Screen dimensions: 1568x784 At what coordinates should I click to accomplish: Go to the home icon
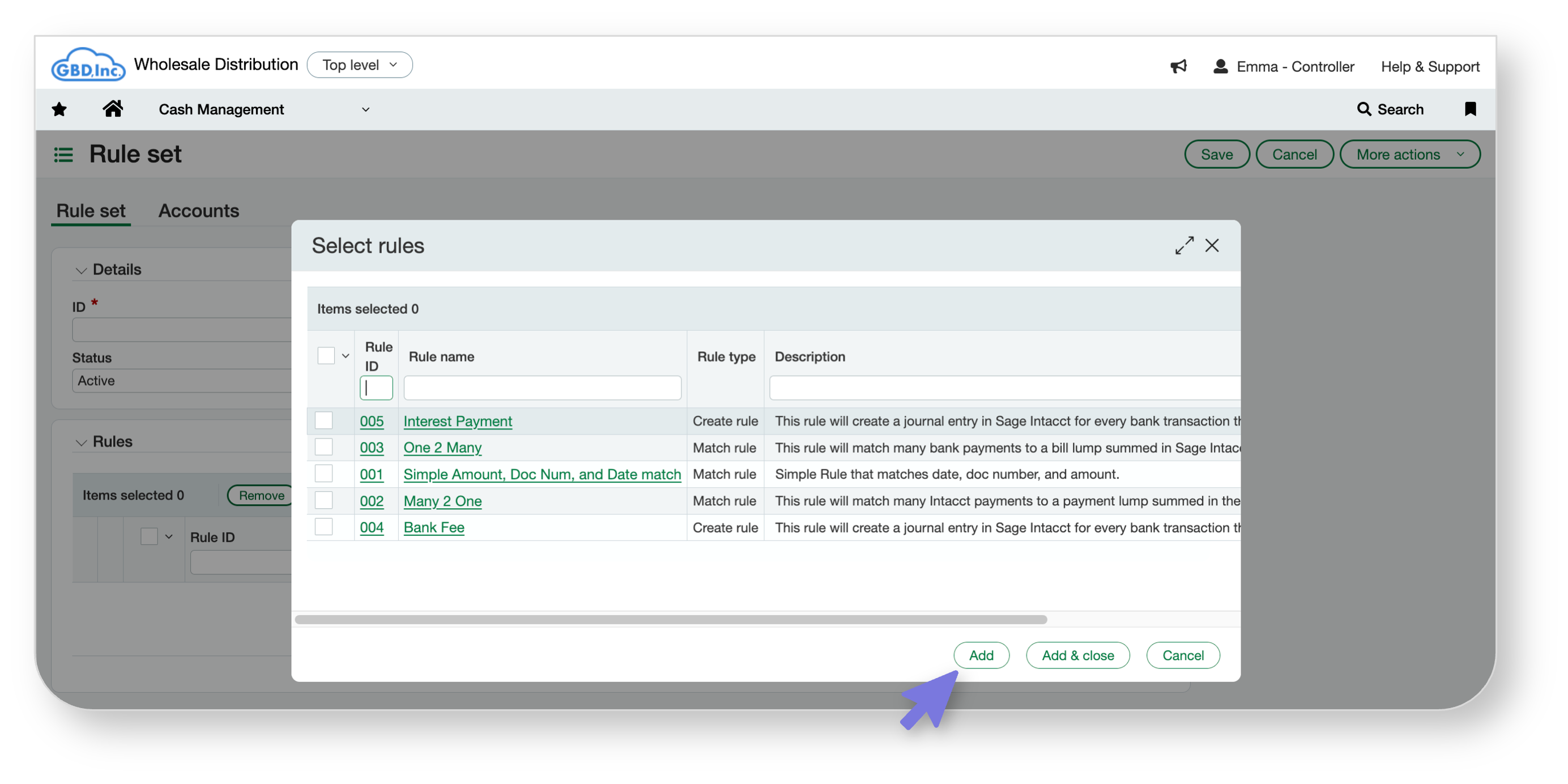tap(113, 109)
